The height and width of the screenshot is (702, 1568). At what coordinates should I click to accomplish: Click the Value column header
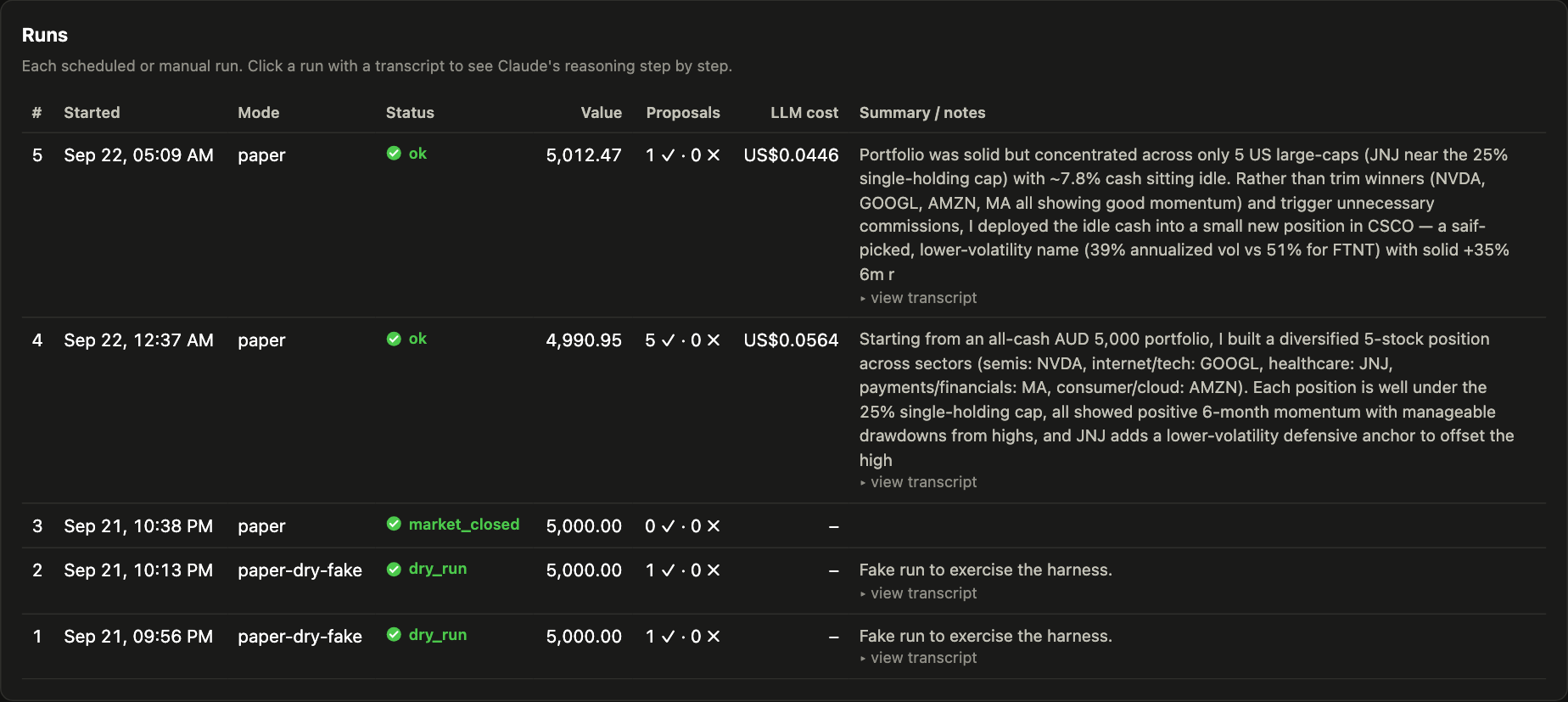pos(602,113)
